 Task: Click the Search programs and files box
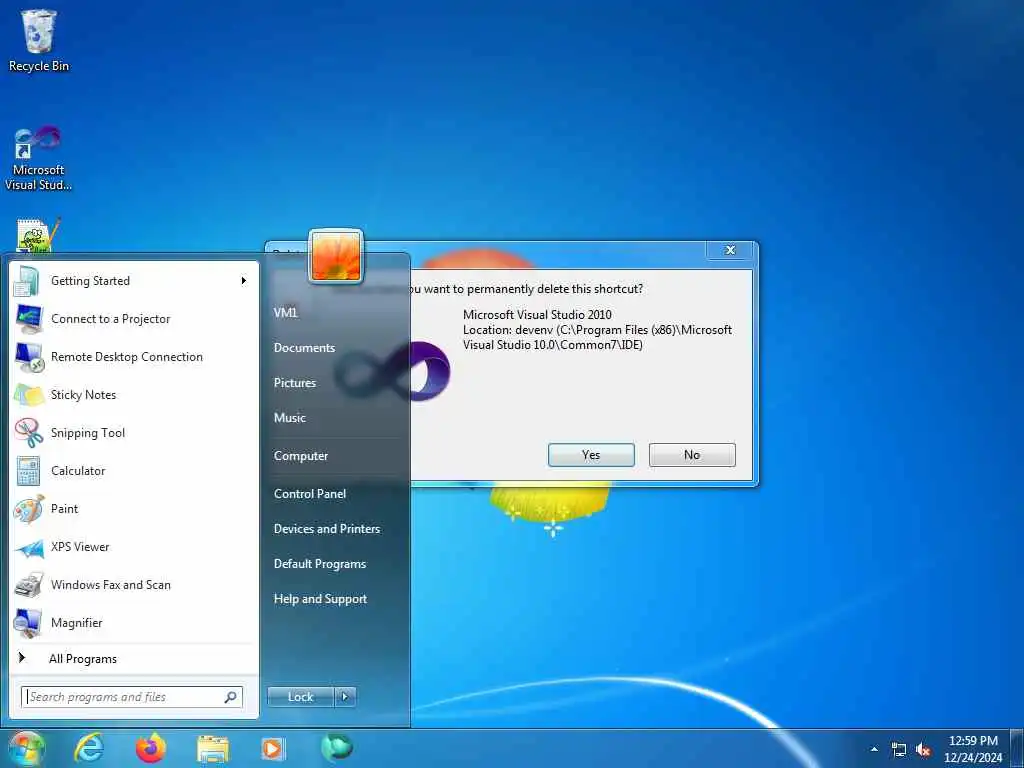pyautogui.click(x=132, y=697)
